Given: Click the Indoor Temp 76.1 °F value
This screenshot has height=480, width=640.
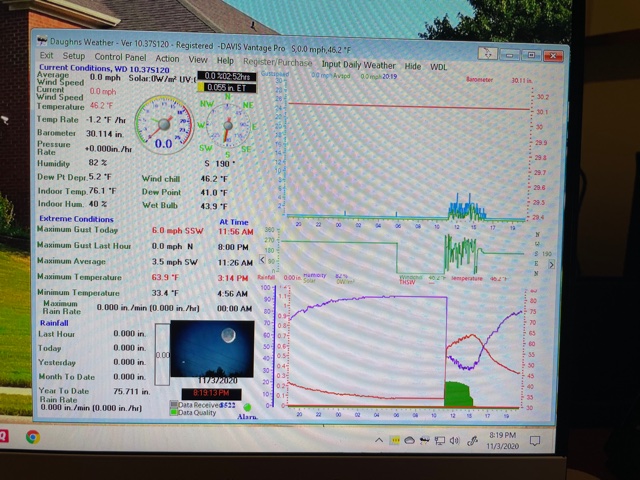Looking at the screenshot, I should (x=102, y=191).
